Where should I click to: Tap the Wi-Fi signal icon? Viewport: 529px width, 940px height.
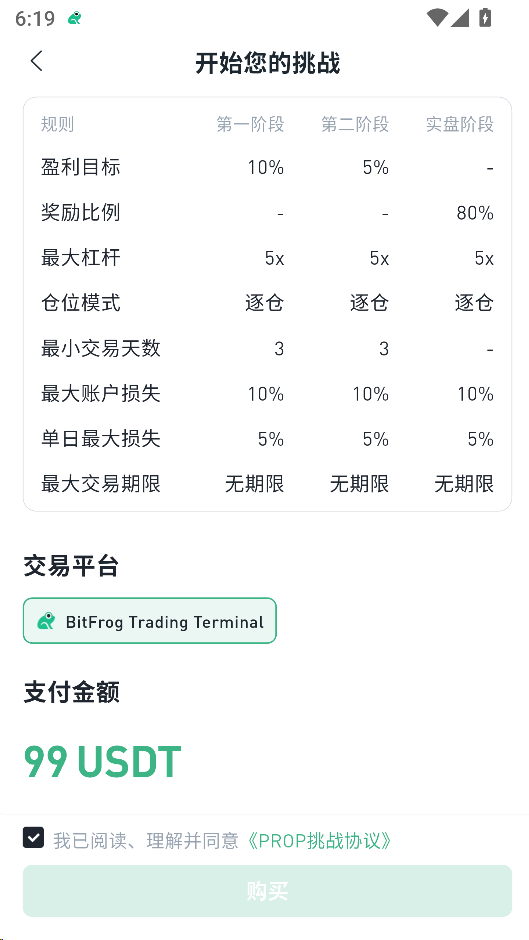point(437,18)
